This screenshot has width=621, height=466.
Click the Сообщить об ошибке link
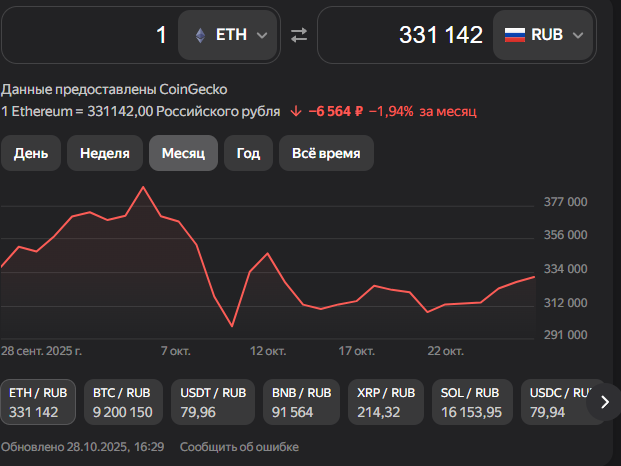pyautogui.click(x=238, y=446)
